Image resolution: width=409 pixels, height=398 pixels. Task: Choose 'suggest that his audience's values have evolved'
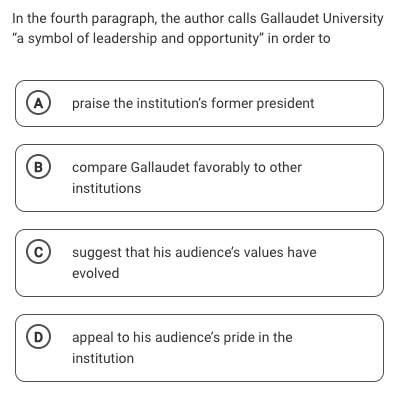199,263
